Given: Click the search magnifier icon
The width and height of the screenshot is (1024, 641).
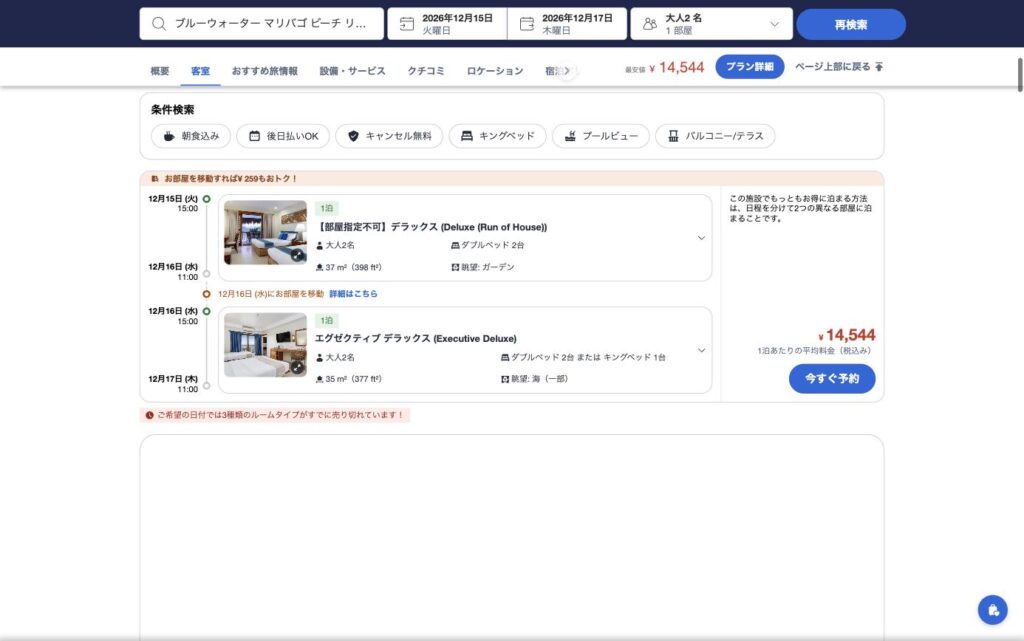Looking at the screenshot, I should (x=159, y=24).
